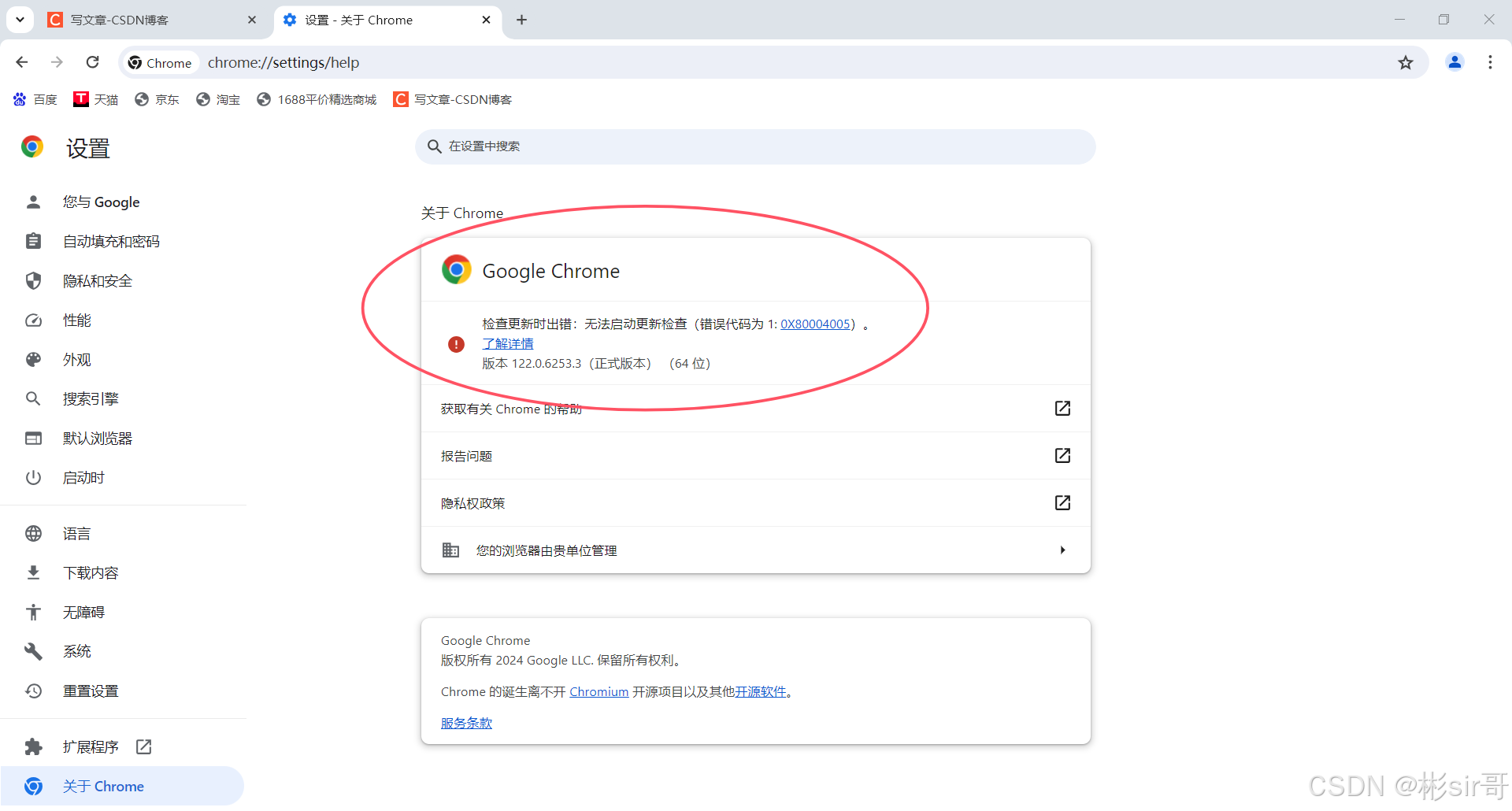The width and height of the screenshot is (1512, 811).
Task: Open 性能 settings section
Action: [122, 320]
